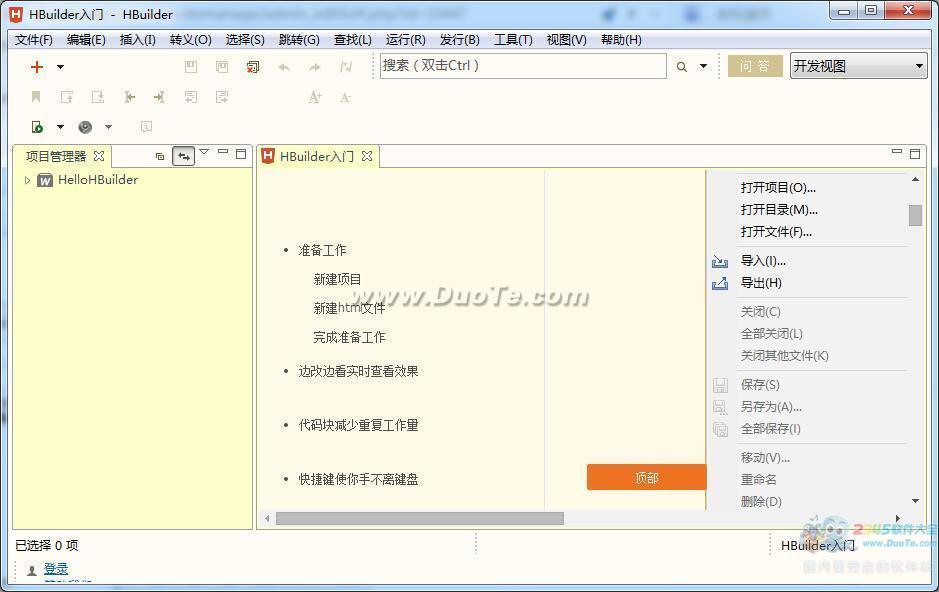This screenshot has height=592, width=939.
Task: Open the 工具(T) menu
Action: [x=513, y=40]
